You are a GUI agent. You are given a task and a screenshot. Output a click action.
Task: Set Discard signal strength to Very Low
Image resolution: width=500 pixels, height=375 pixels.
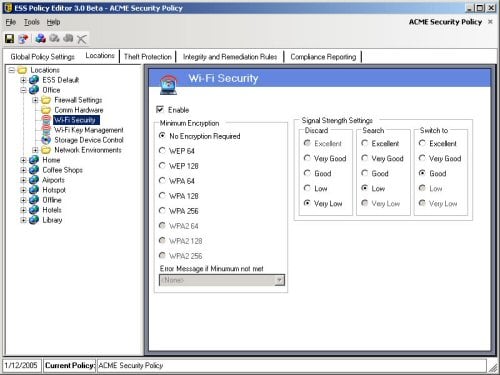307,203
